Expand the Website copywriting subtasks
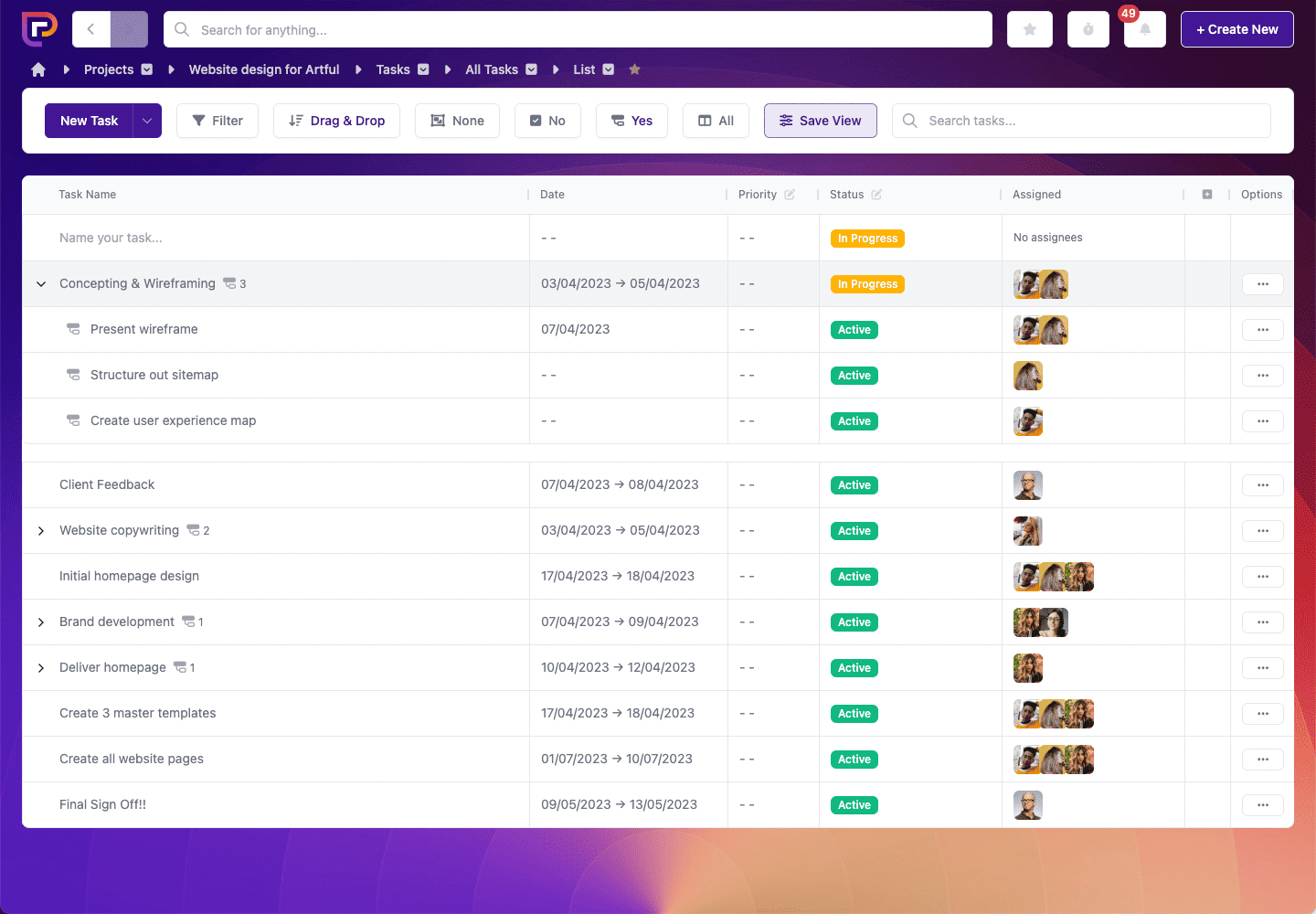1316x914 pixels. [40, 530]
